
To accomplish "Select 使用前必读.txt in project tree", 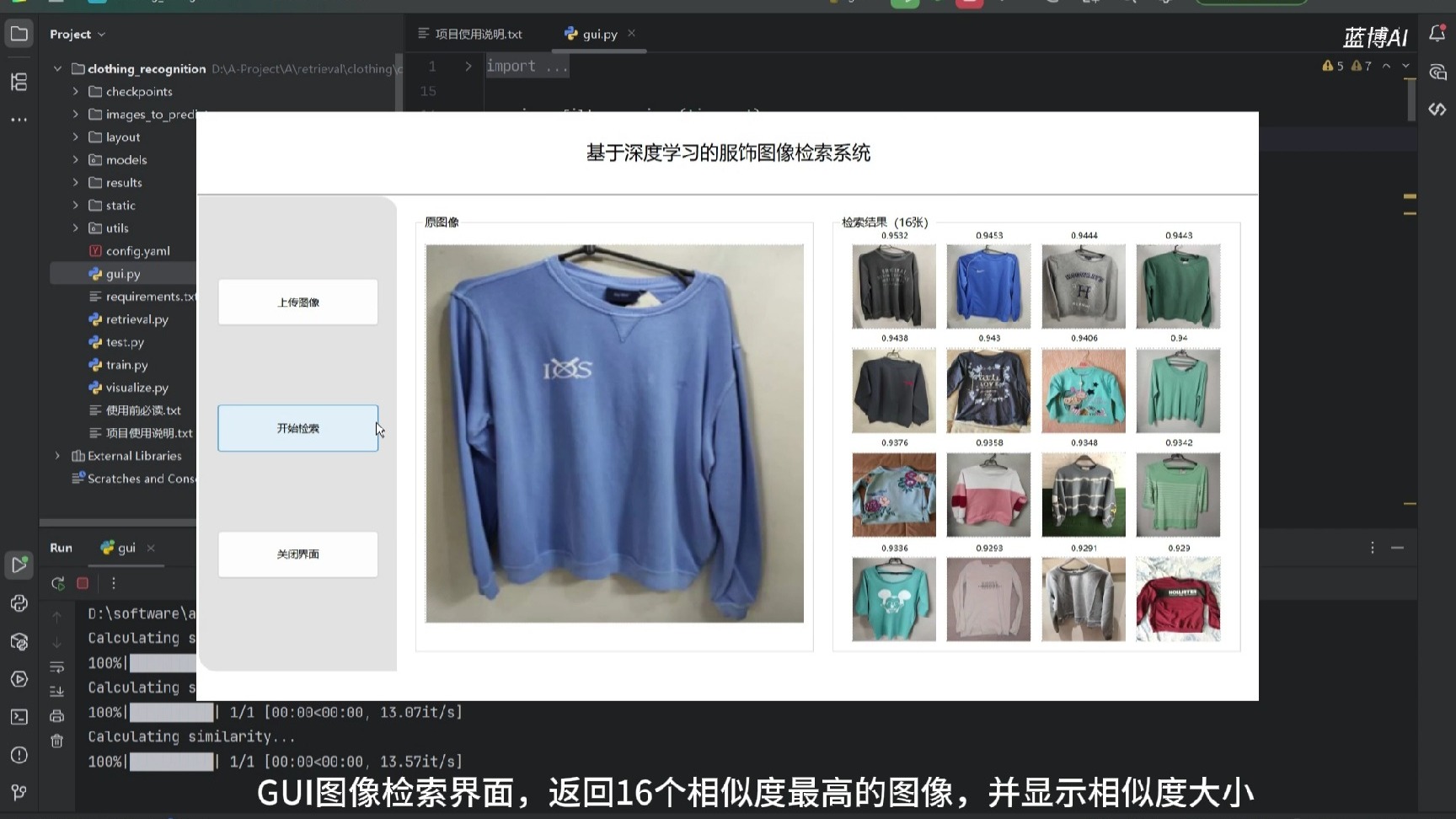I will [135, 410].
